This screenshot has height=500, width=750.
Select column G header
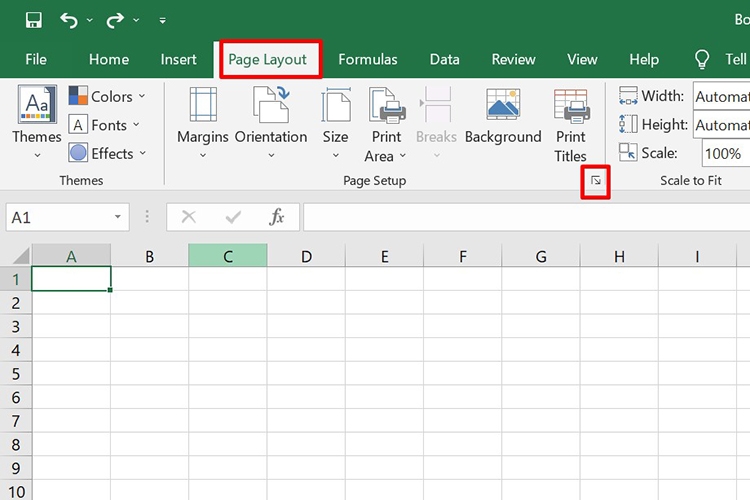coord(541,256)
